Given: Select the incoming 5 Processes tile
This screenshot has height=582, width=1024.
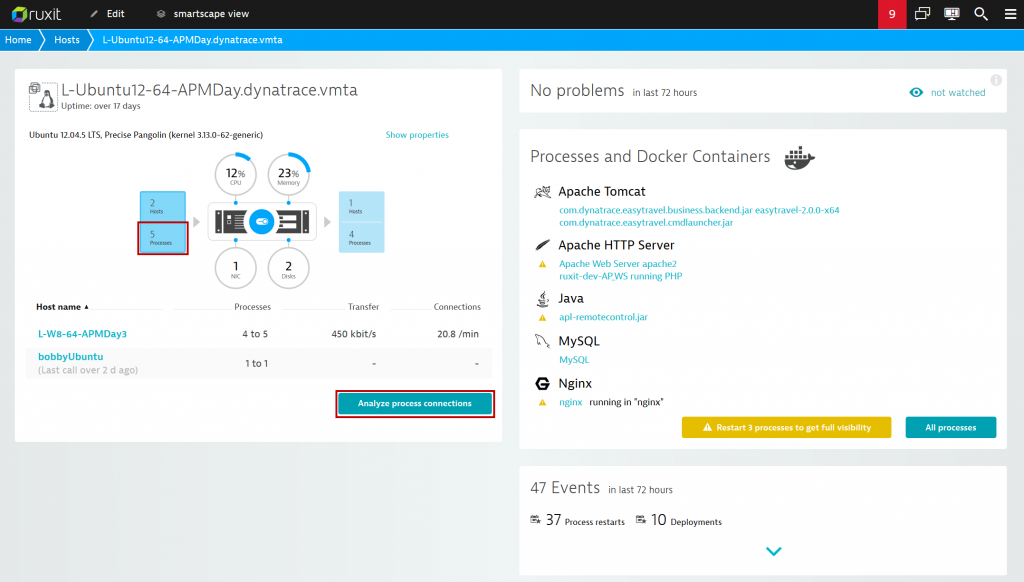Looking at the screenshot, I should [163, 238].
